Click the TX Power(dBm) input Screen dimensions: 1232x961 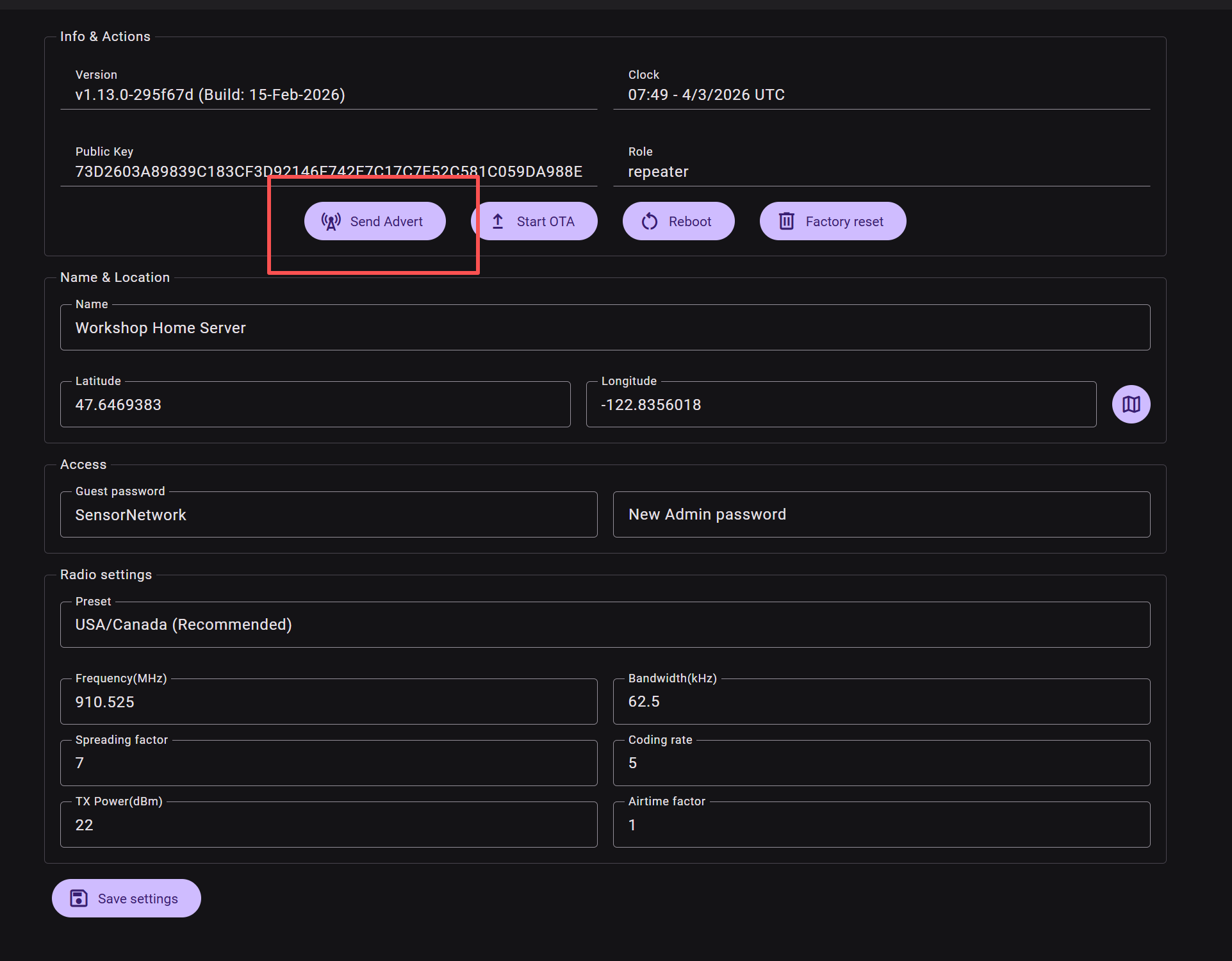tap(328, 825)
